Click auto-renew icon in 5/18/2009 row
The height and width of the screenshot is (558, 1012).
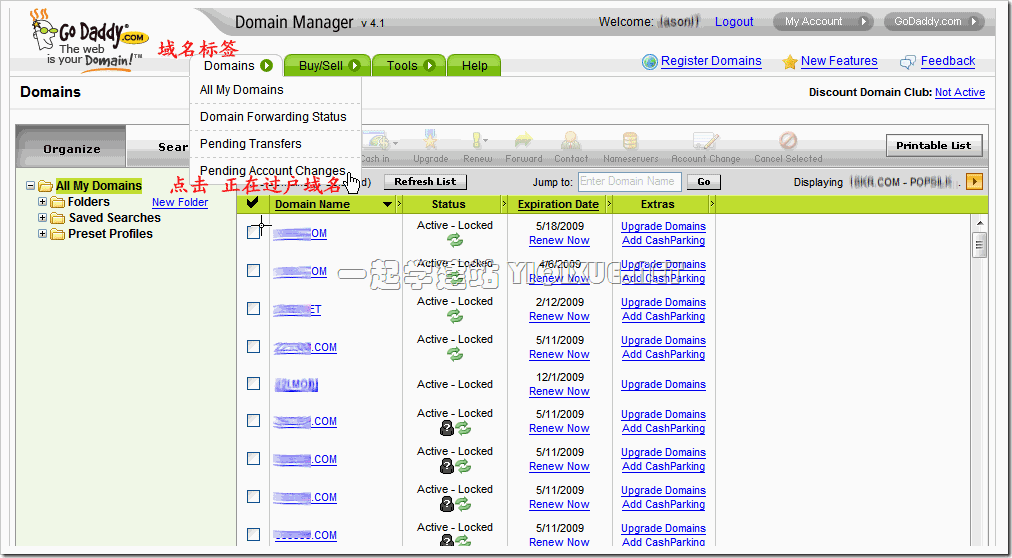[455, 241]
